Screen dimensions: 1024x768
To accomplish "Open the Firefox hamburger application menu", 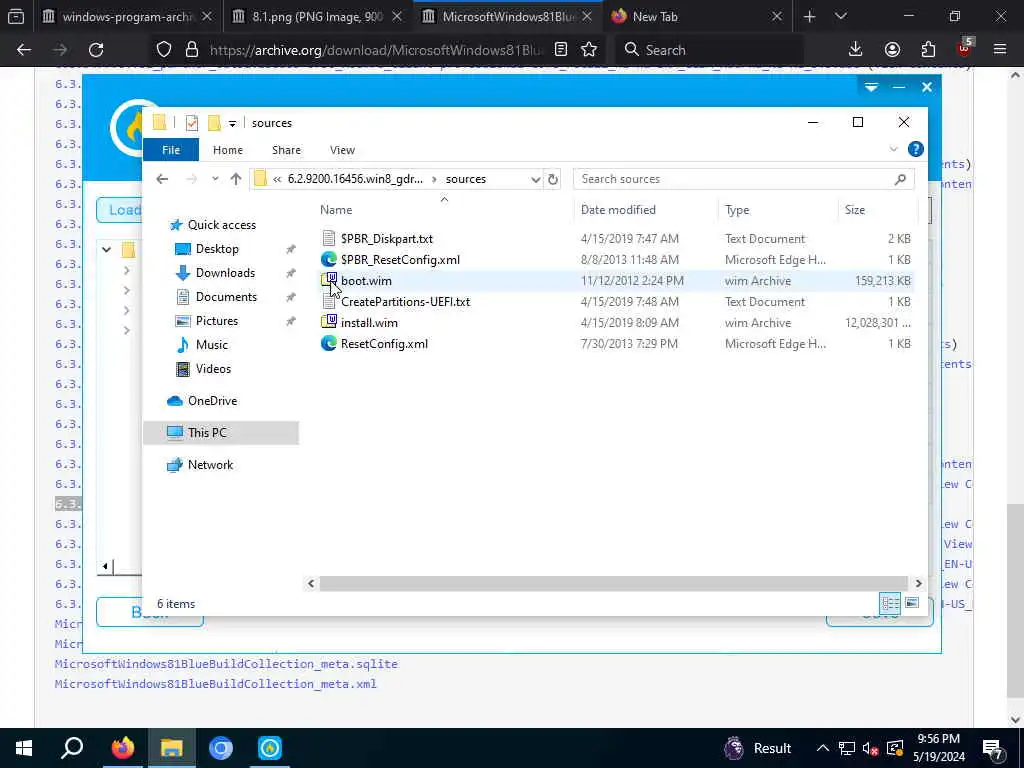I will (1000, 50).
